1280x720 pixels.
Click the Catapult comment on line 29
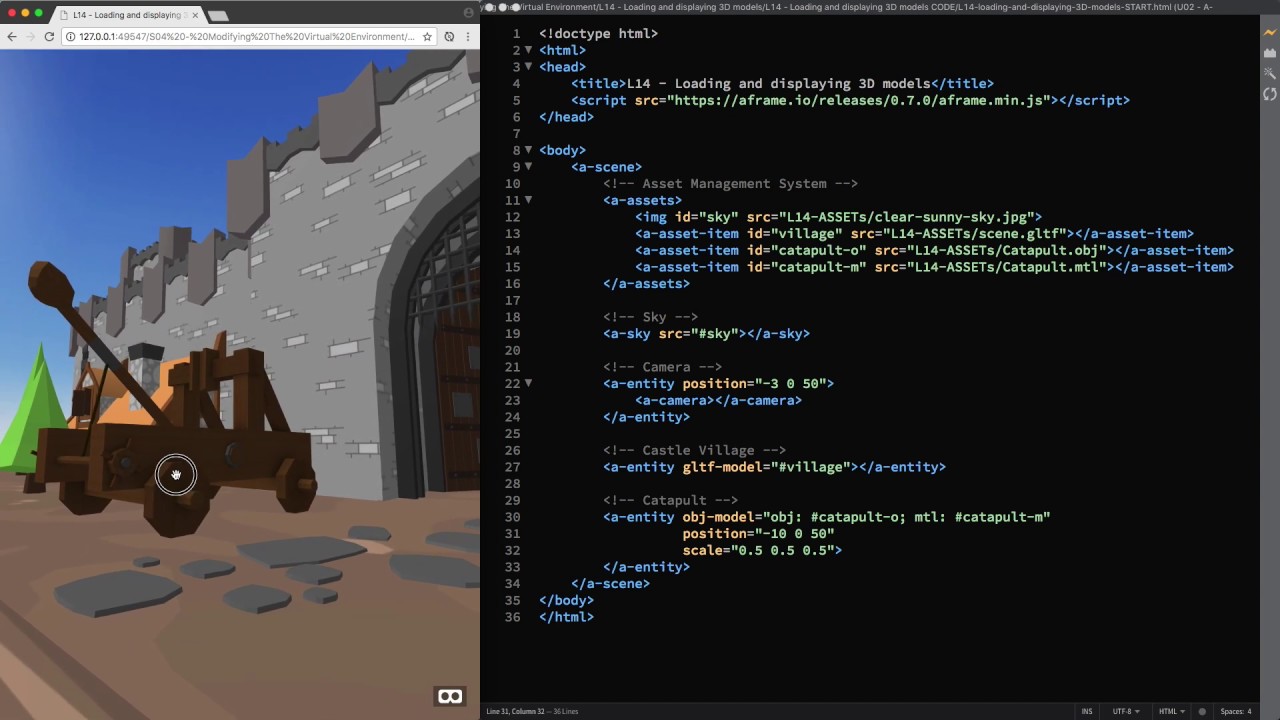tap(670, 501)
